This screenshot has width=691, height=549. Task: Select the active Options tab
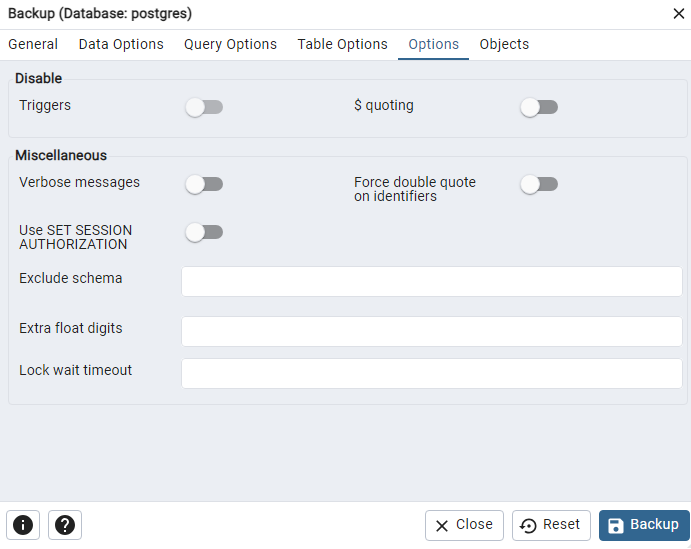coord(433,45)
